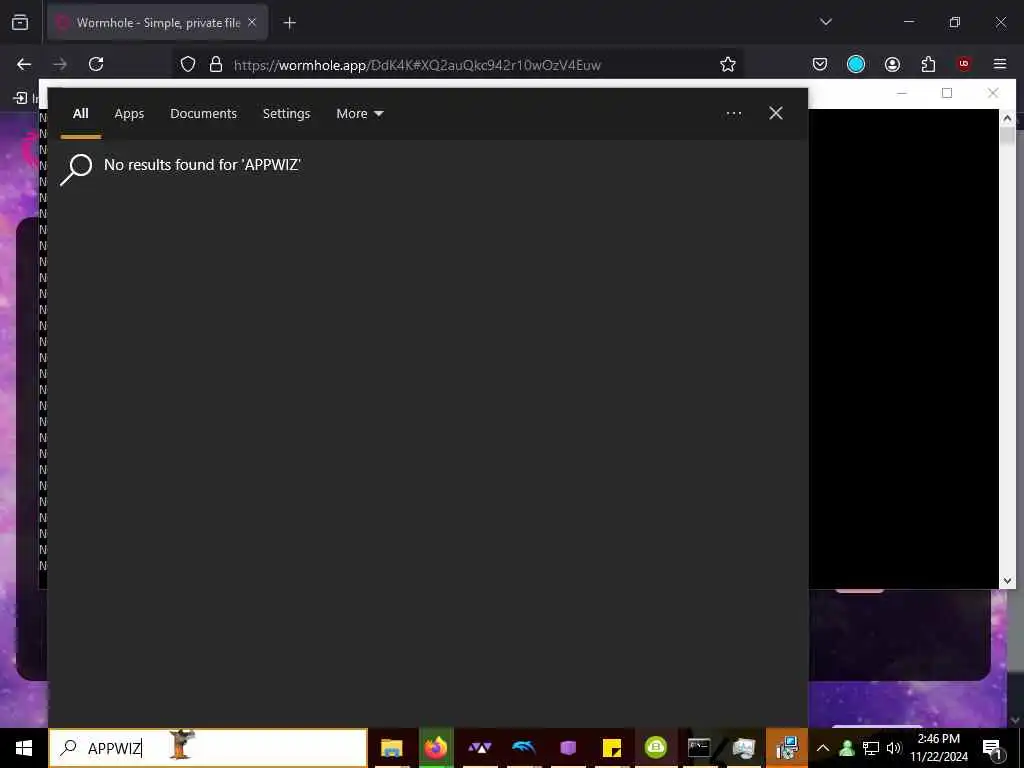
Task: Select the All search filter tab
Action: click(80, 114)
